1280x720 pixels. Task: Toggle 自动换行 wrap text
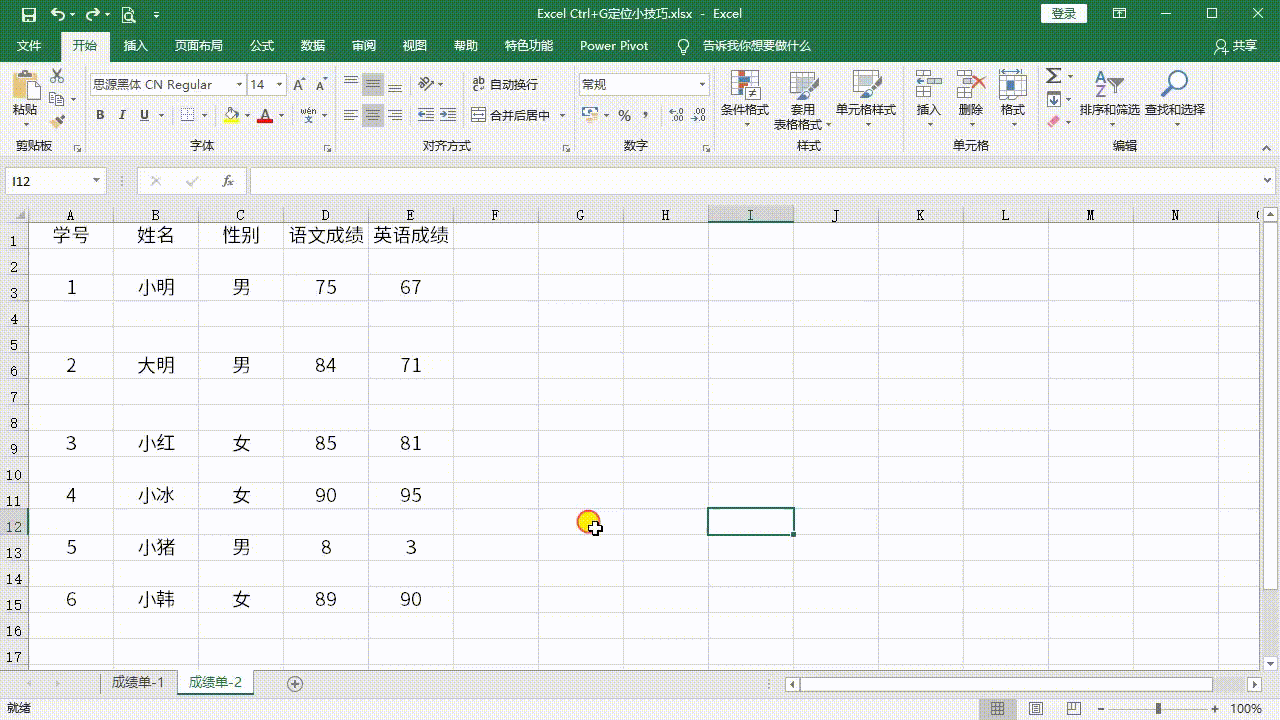[505, 85]
